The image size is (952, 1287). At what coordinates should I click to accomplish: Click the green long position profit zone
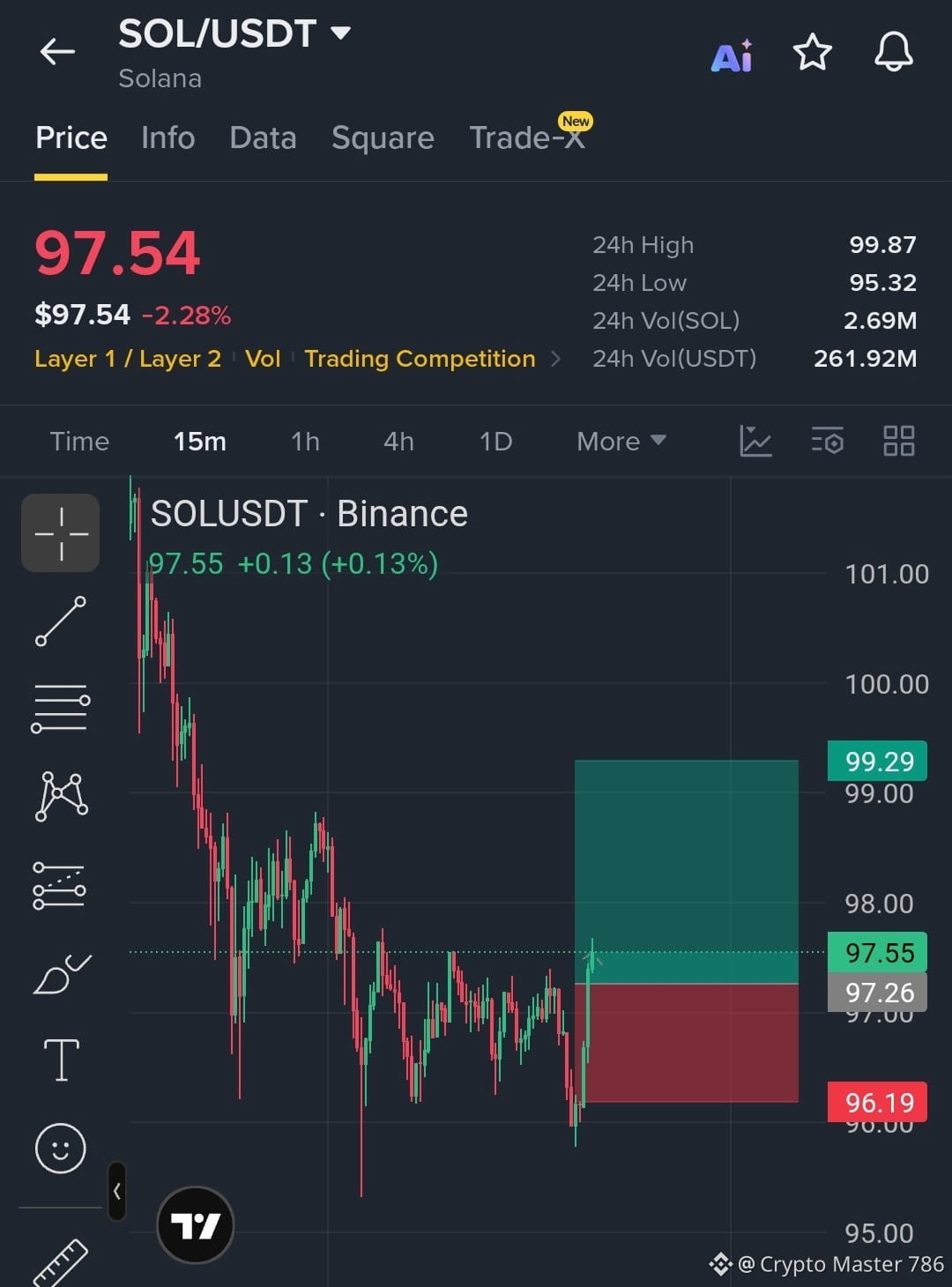pos(686,871)
